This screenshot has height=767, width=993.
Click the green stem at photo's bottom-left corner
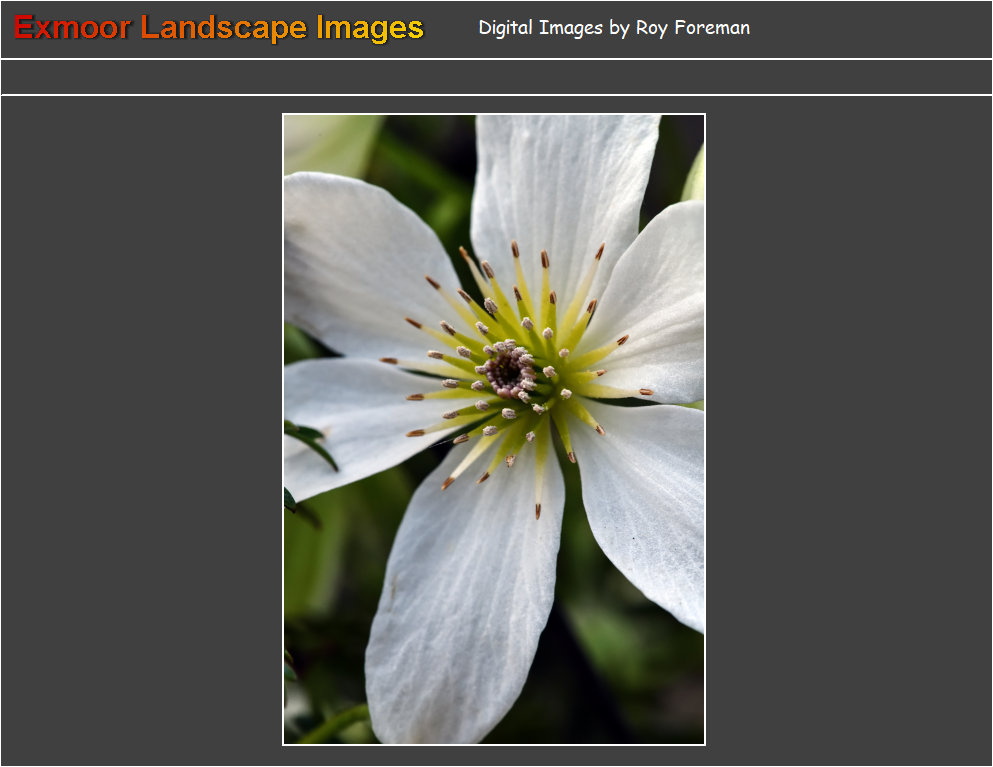pyautogui.click(x=330, y=725)
